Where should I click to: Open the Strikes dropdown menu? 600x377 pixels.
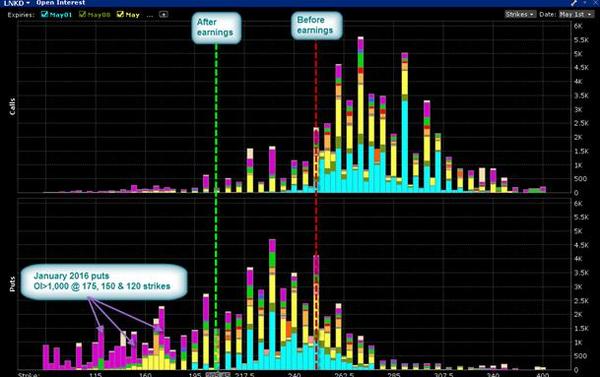[x=520, y=14]
